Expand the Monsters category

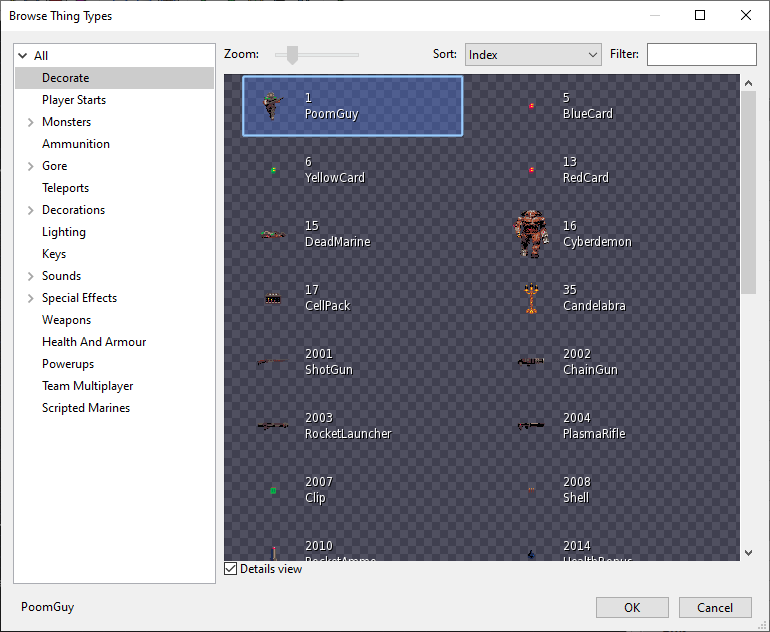click(x=30, y=122)
